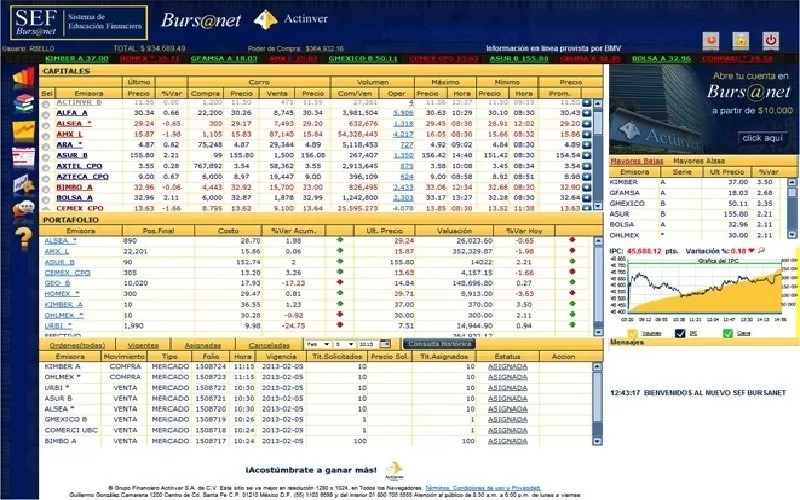Click the year input field showing 2013

[367, 344]
